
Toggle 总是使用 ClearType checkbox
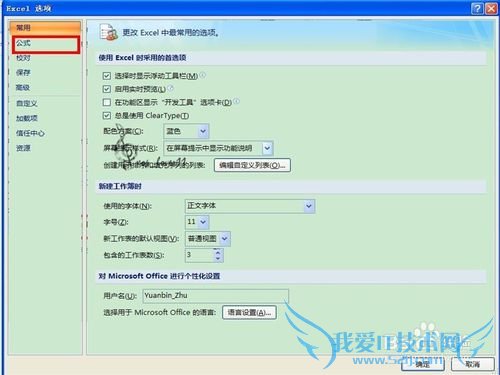click(x=107, y=116)
